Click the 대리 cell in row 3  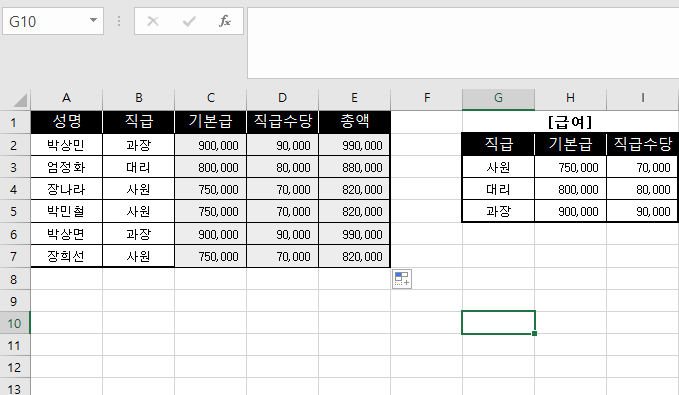139,167
